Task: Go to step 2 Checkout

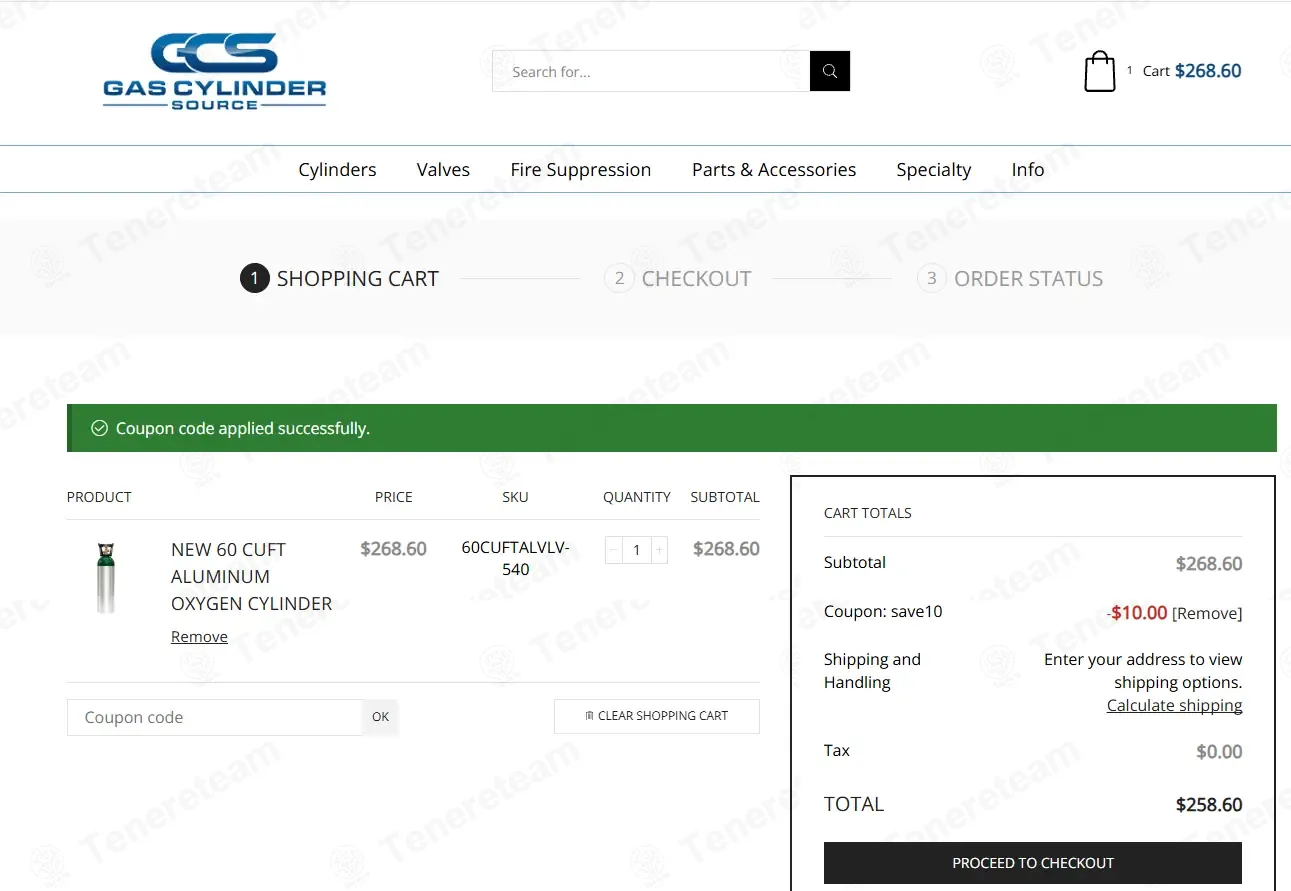Action: click(678, 279)
